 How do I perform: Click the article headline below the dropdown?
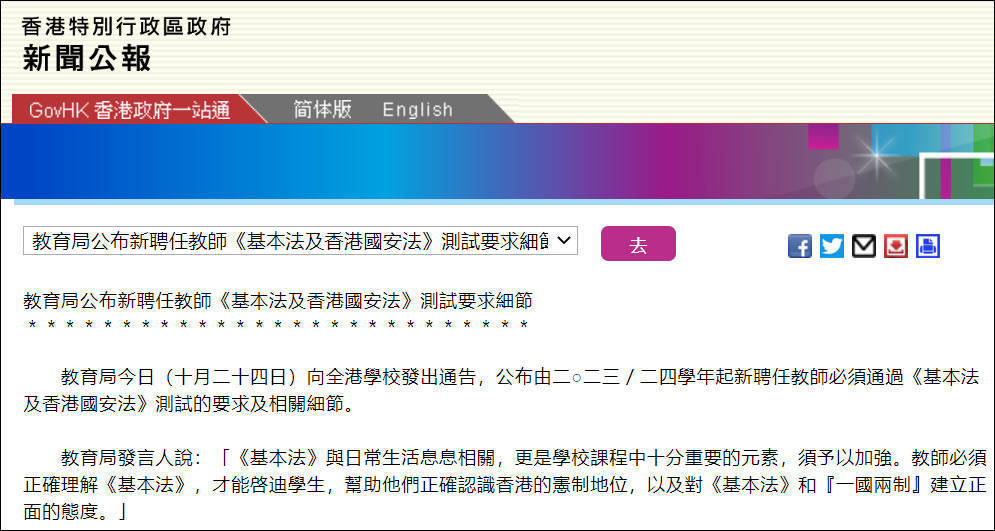(277, 299)
